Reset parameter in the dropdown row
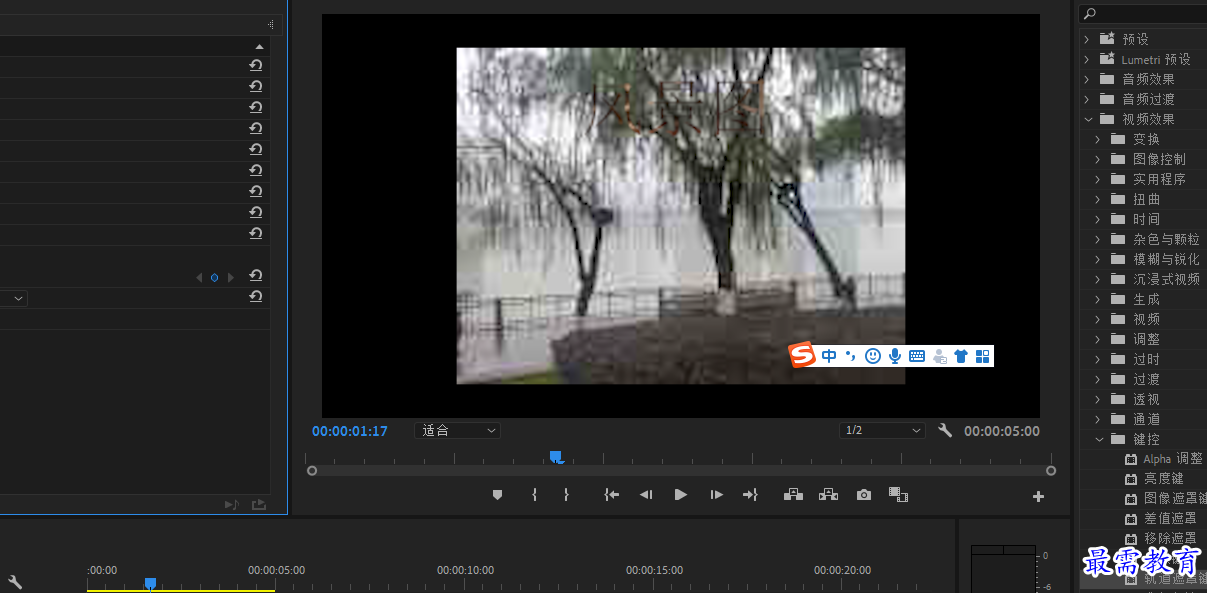Screen dimensions: 1207x593 point(256,297)
